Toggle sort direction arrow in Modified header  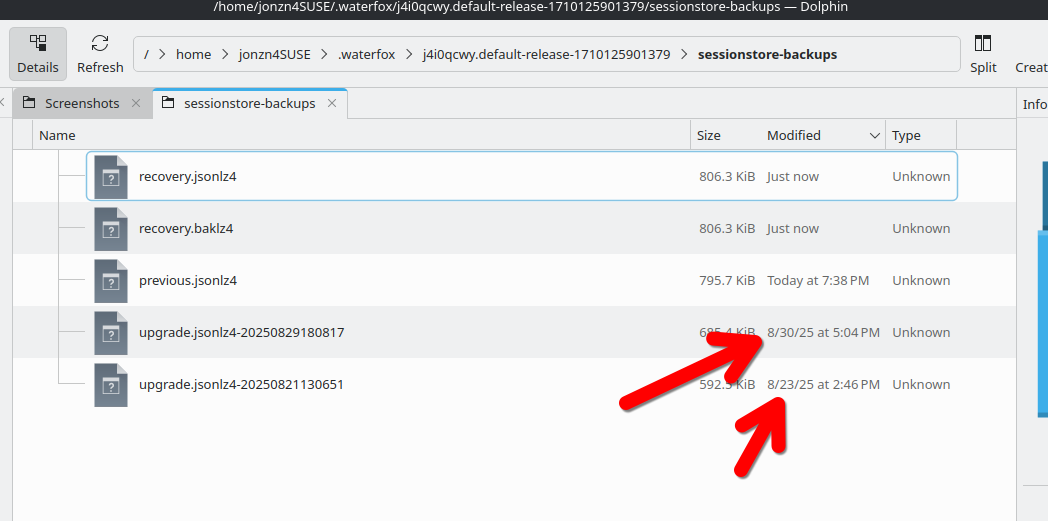click(x=874, y=136)
